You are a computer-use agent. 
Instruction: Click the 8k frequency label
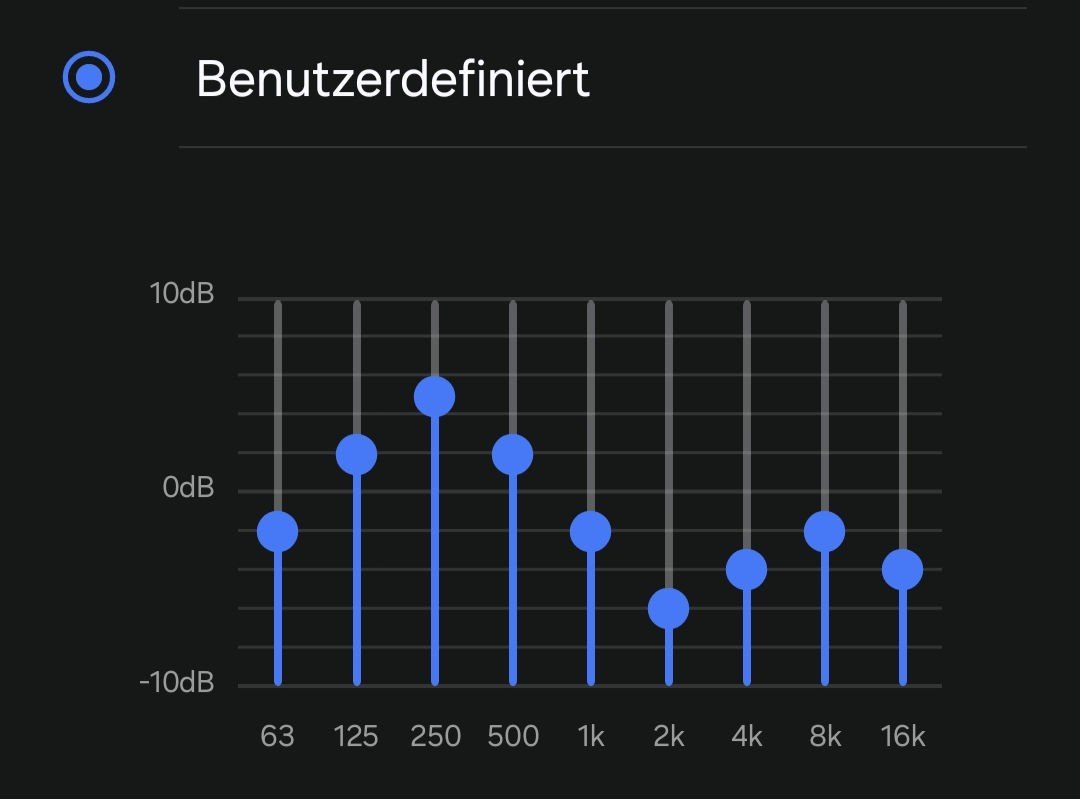[824, 737]
